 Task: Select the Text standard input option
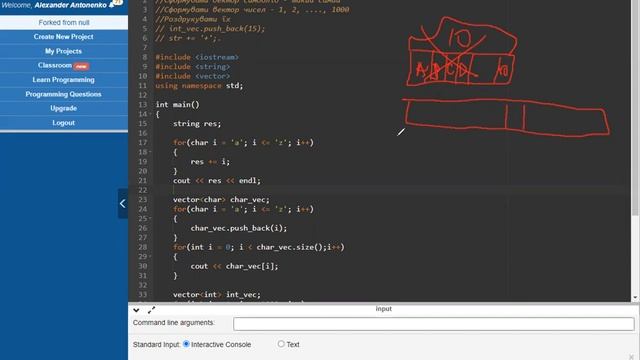point(281,344)
